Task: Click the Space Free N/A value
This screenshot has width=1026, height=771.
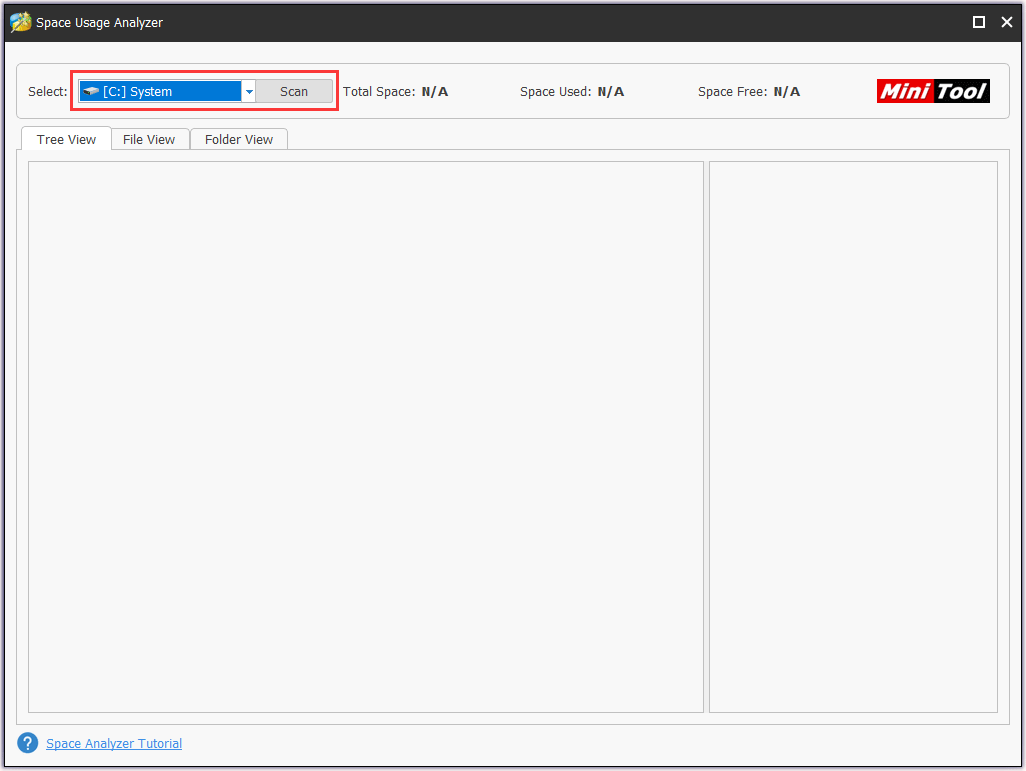Action: click(x=787, y=92)
